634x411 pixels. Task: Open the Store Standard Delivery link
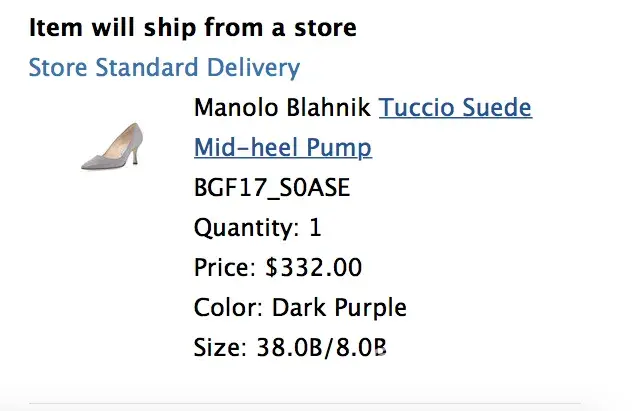click(164, 68)
